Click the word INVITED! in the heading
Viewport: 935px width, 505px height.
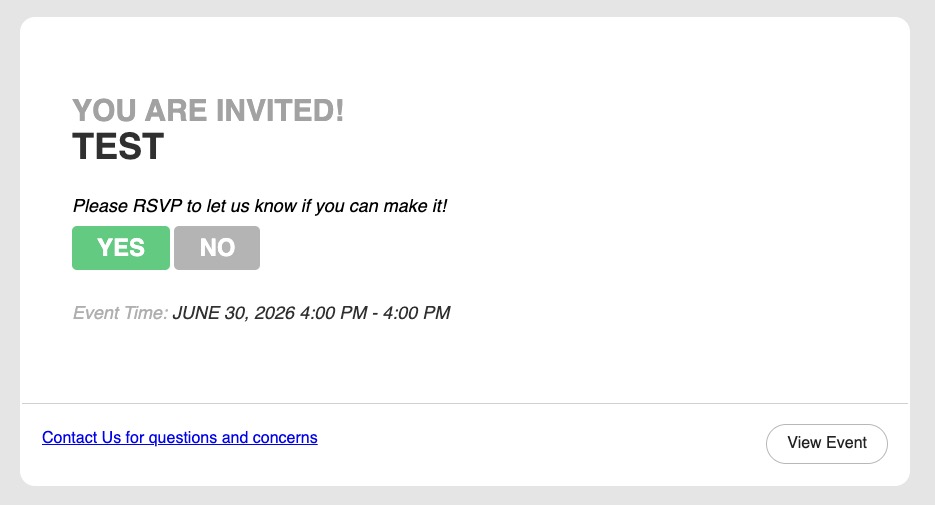[x=280, y=111]
